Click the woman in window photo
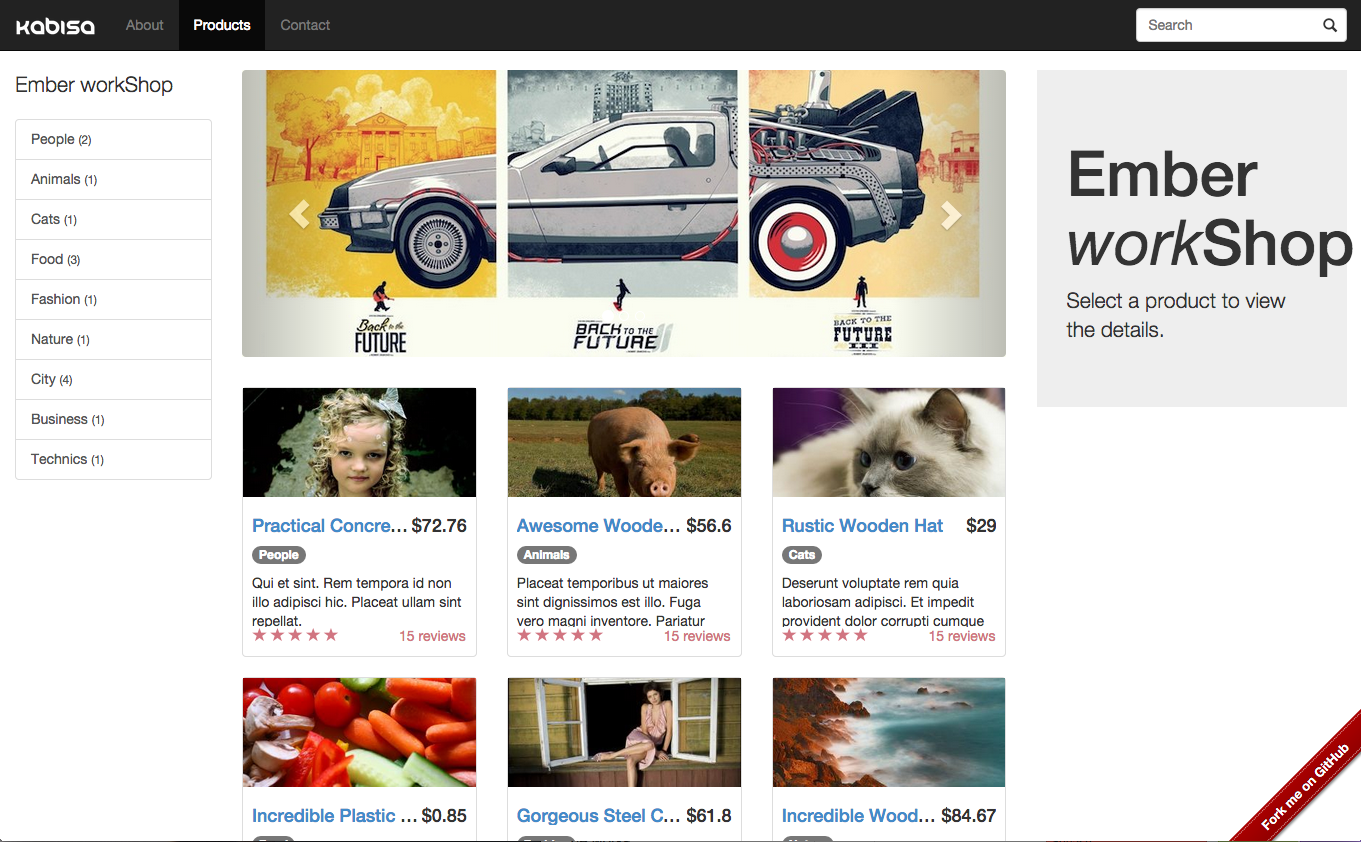Screen dimensions: 1361x842 pyautogui.click(x=624, y=732)
